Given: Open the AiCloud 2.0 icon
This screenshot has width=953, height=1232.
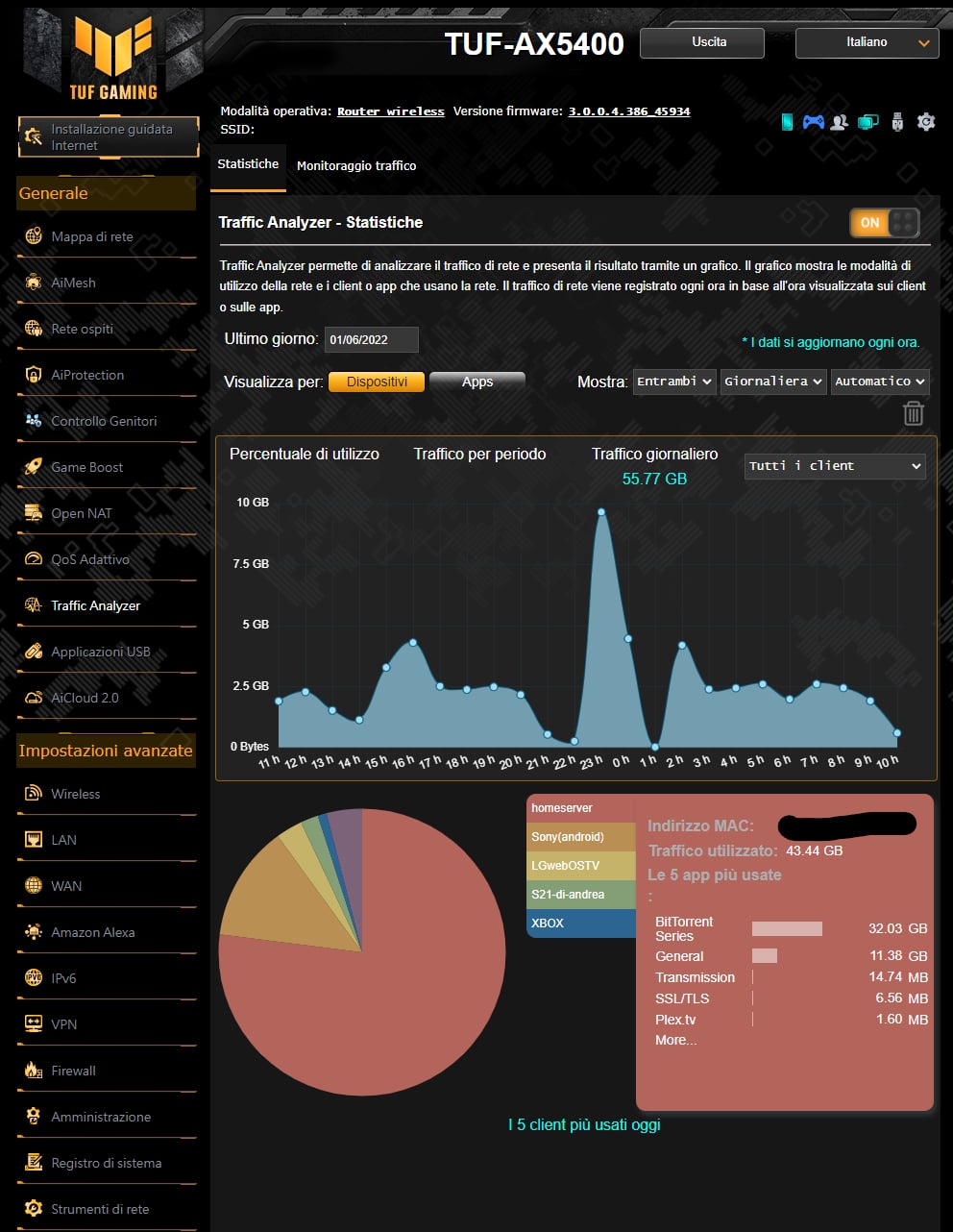Looking at the screenshot, I should pos(34,697).
